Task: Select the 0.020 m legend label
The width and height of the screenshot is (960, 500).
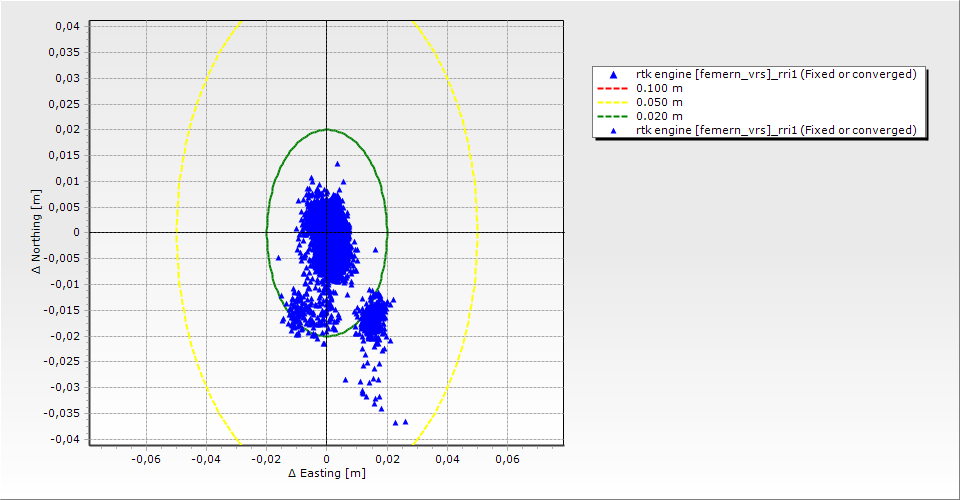Action: (660, 116)
